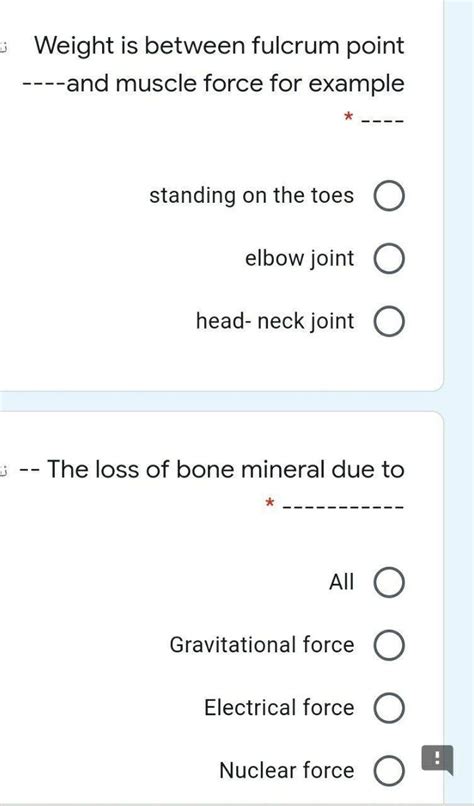This screenshot has width=474, height=806.
Task: Click the 'Gravitational force' answer label
Action: 262,645
